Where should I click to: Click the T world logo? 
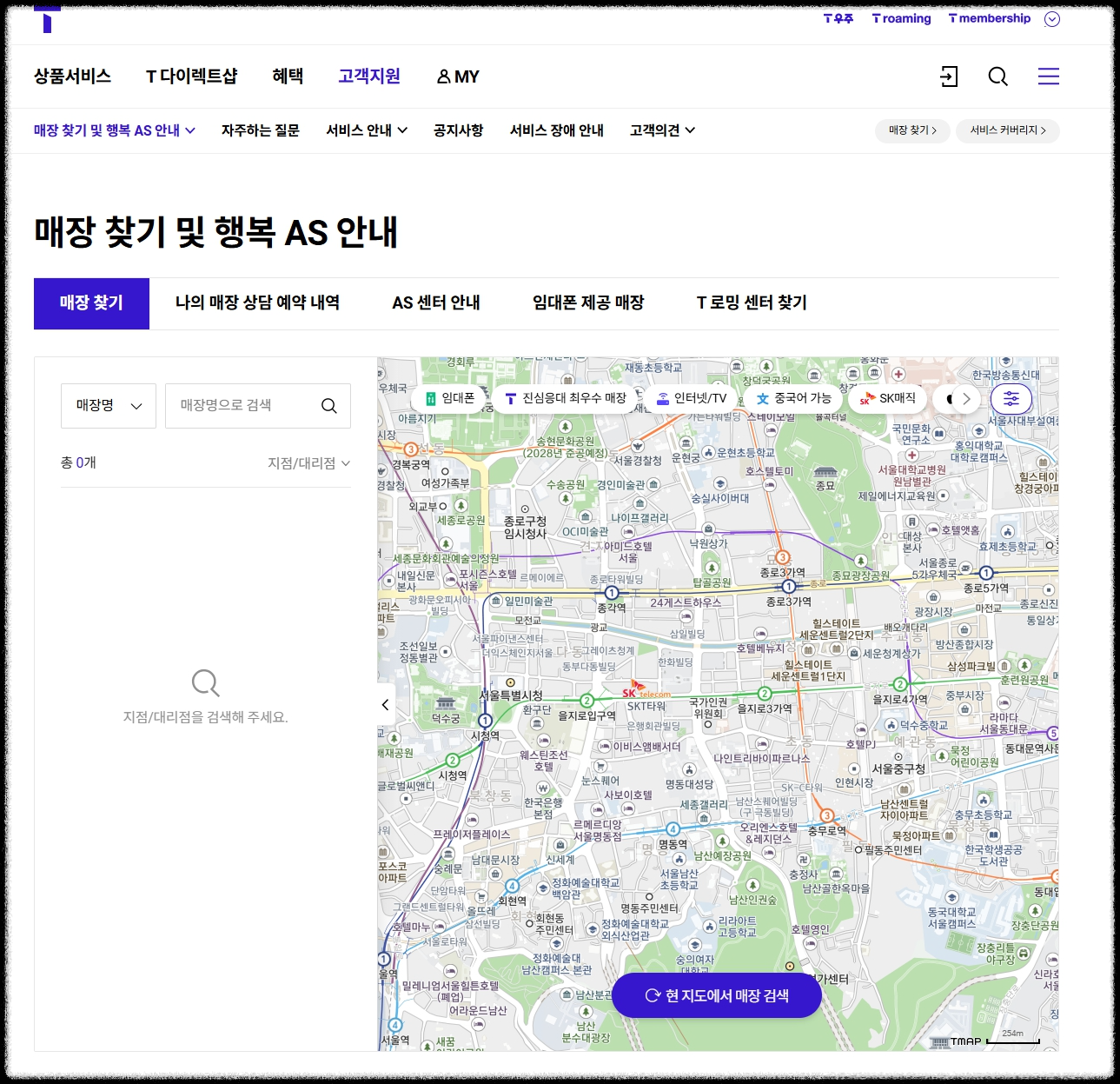(47, 18)
